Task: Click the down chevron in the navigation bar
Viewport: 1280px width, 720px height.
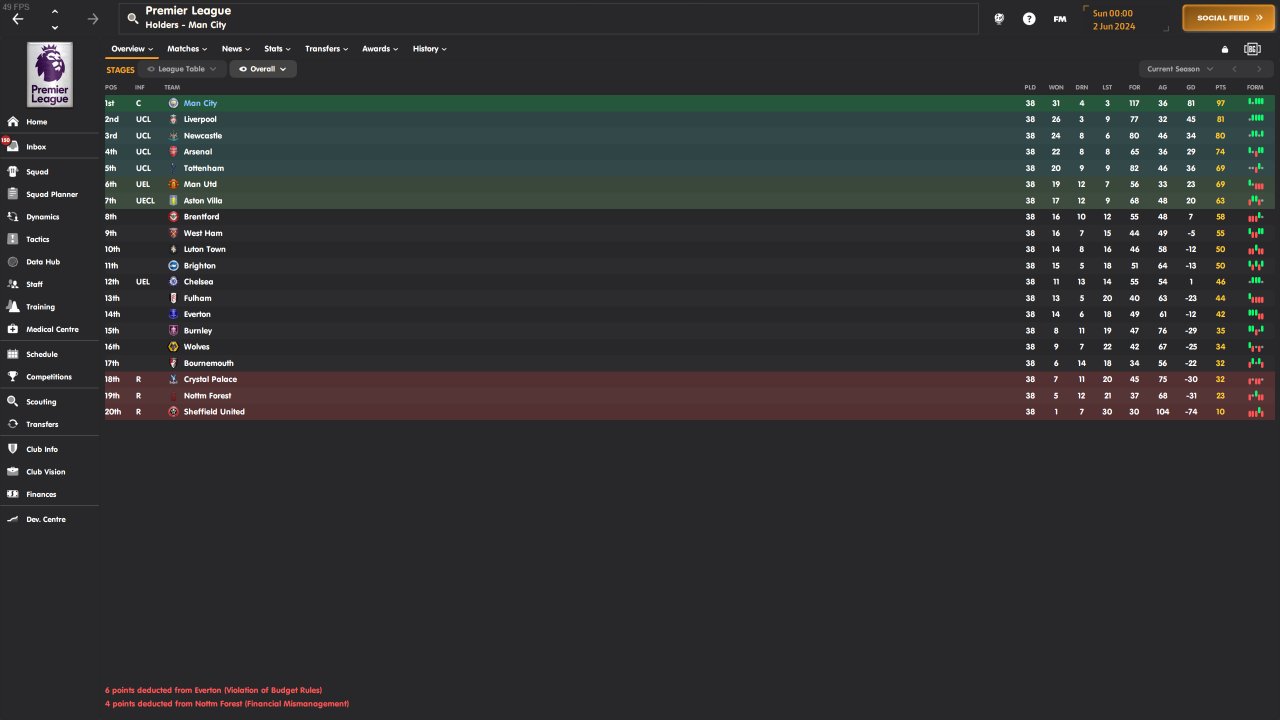Action: (54, 27)
